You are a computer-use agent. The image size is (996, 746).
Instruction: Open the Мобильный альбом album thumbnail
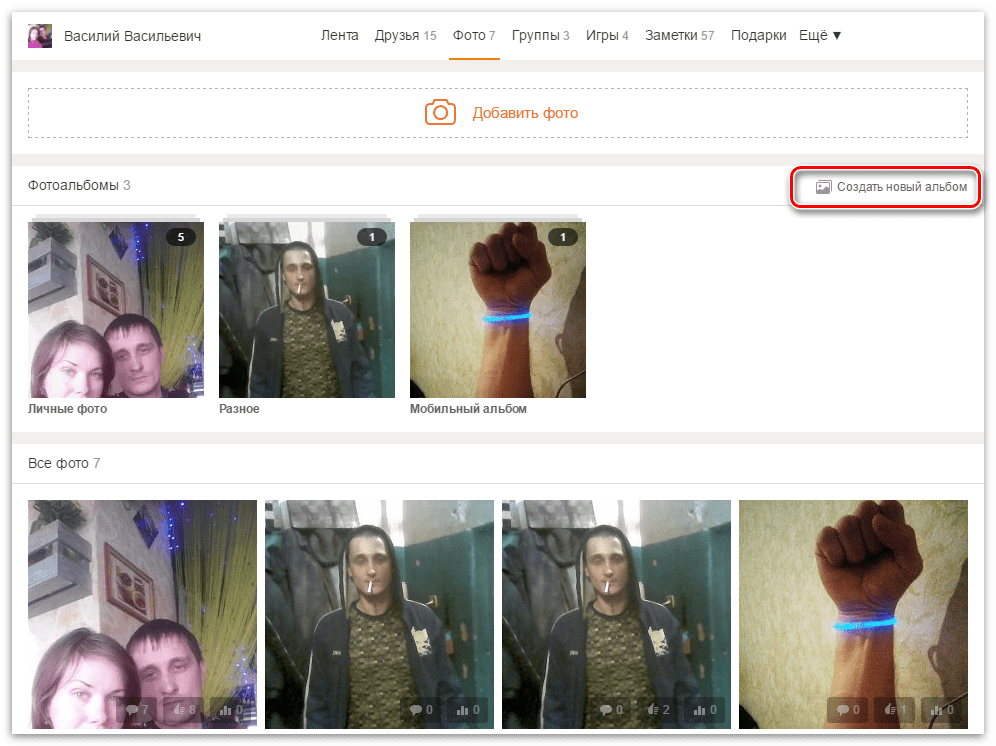(x=498, y=310)
